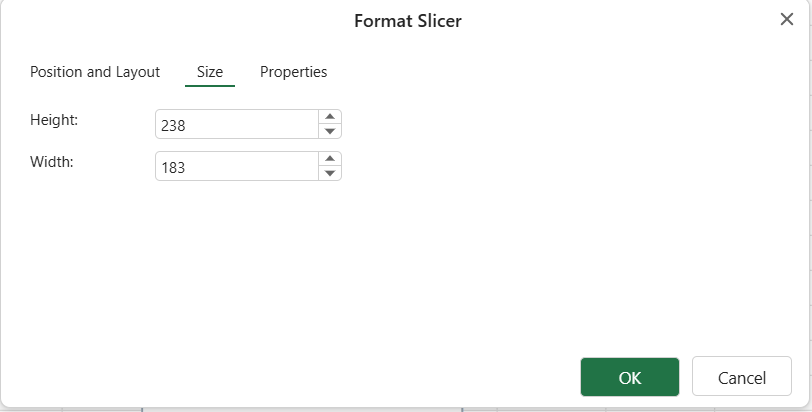Decrease Width with the down arrow

pos(330,173)
